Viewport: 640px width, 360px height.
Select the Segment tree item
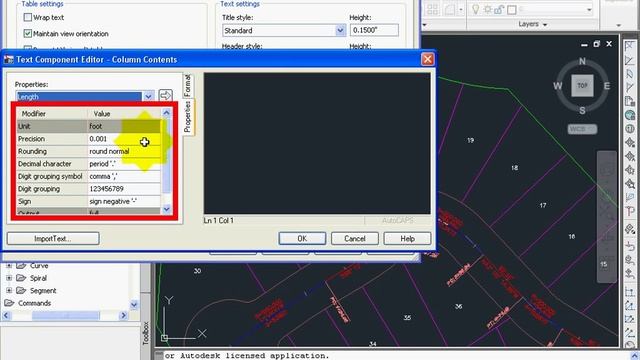[x=43, y=291]
